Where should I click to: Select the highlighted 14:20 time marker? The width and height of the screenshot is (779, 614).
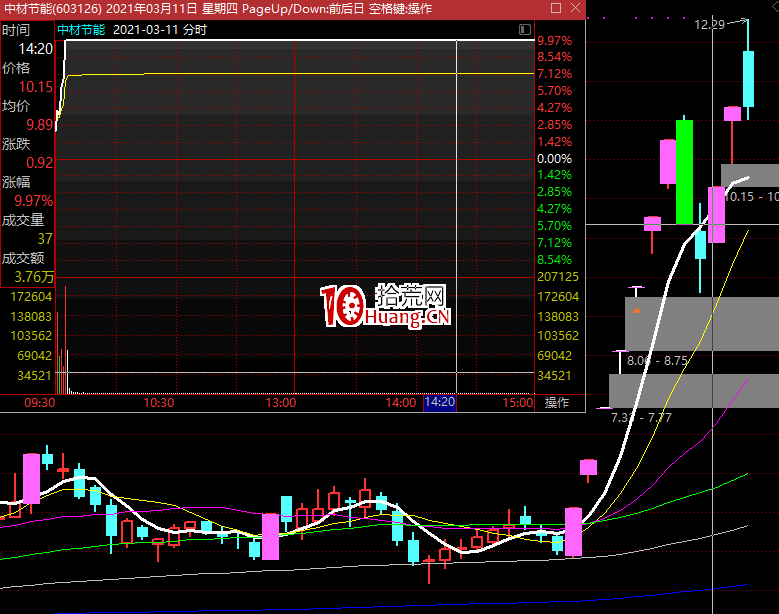pos(440,402)
